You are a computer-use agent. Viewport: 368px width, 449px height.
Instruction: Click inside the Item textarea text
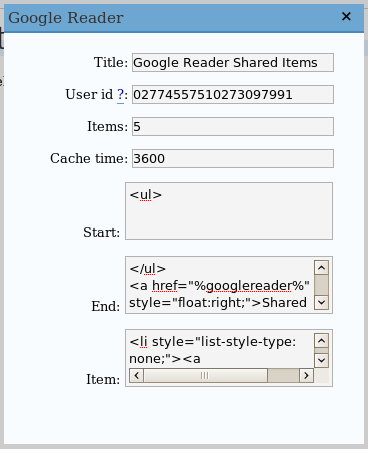[220, 350]
